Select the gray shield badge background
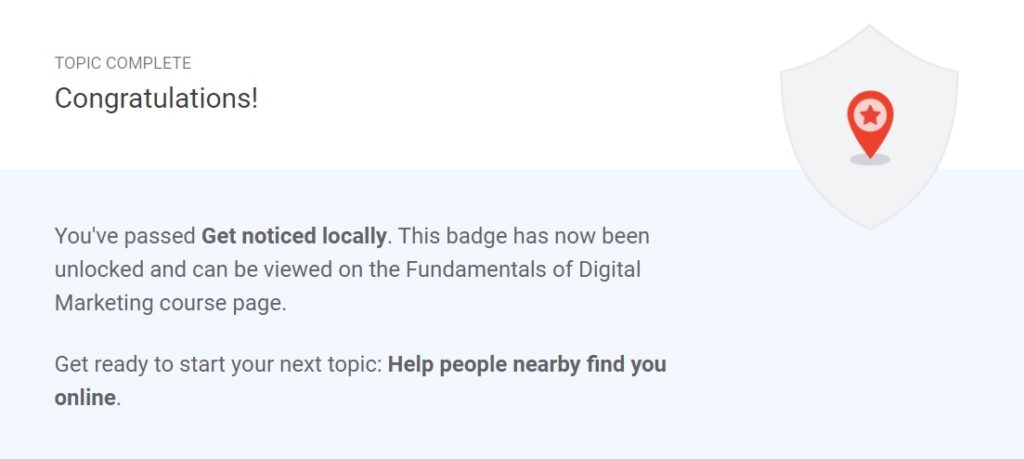The height and width of the screenshot is (459, 1024). (x=869, y=127)
